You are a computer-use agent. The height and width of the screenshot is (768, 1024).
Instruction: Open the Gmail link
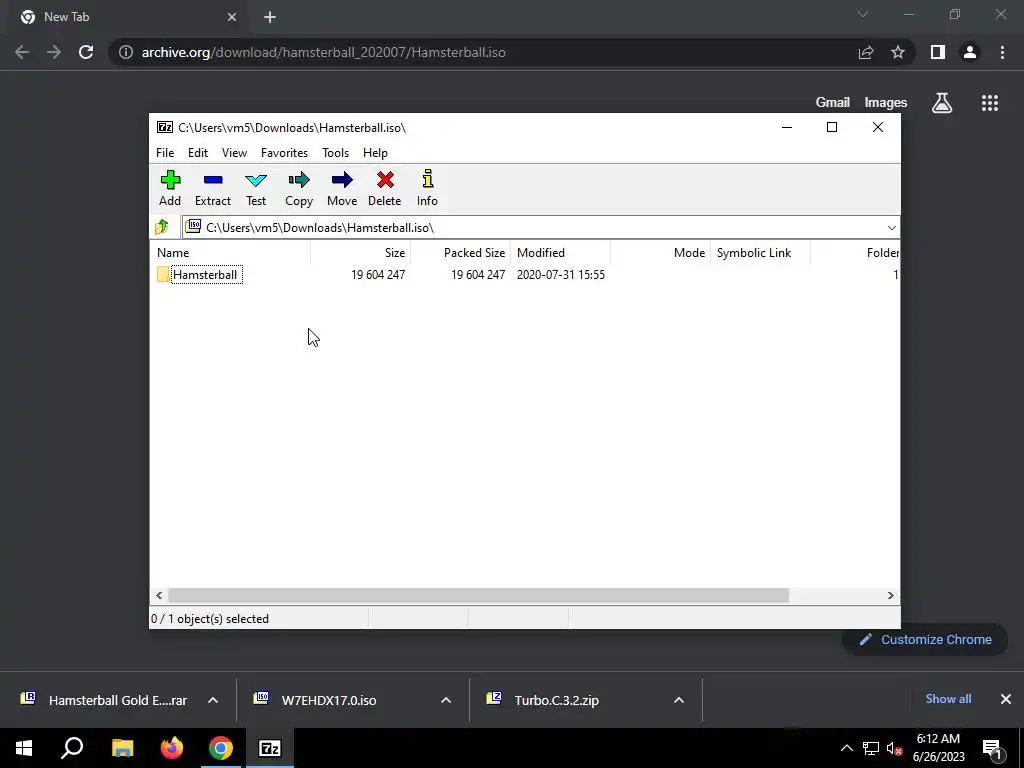coord(833,103)
